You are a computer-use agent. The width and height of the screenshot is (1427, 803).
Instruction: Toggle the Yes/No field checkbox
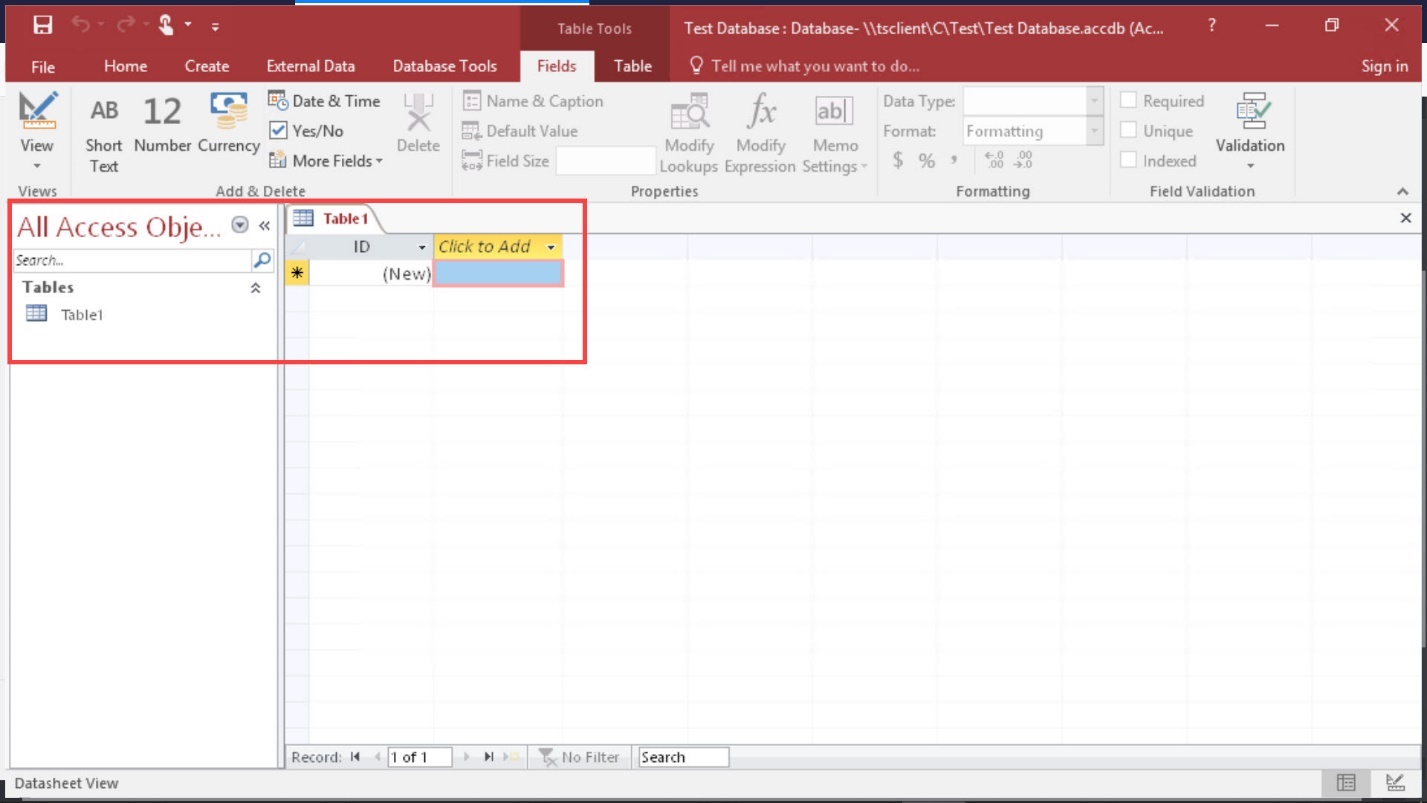point(279,131)
